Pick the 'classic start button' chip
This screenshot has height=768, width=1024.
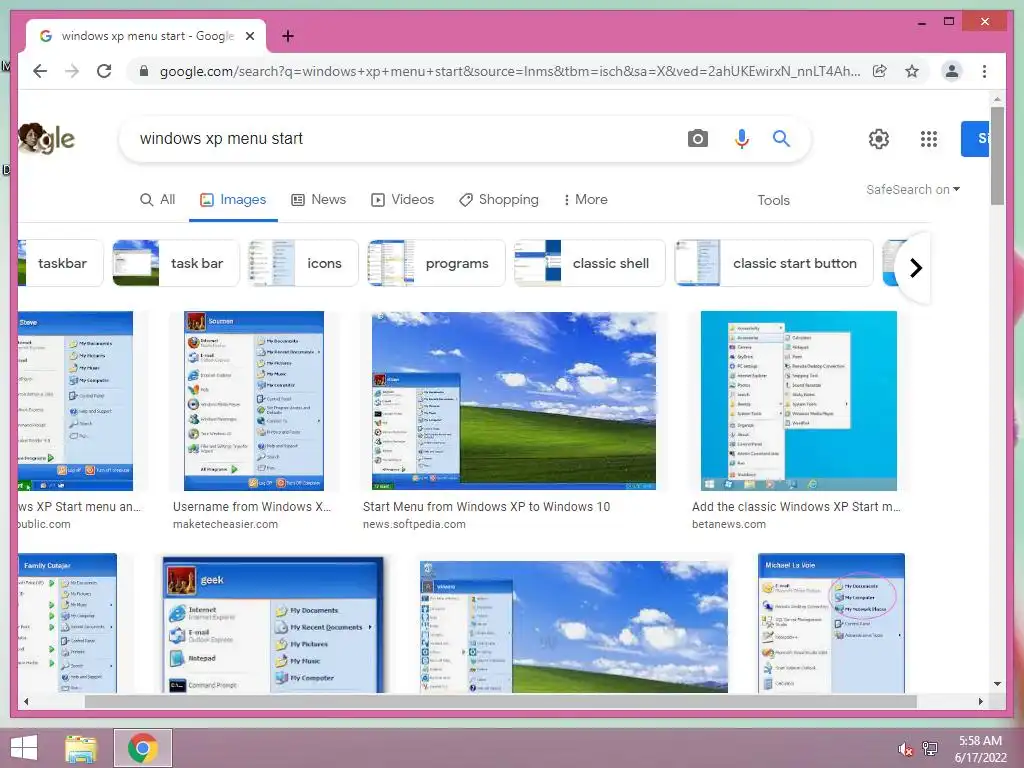[x=773, y=263]
